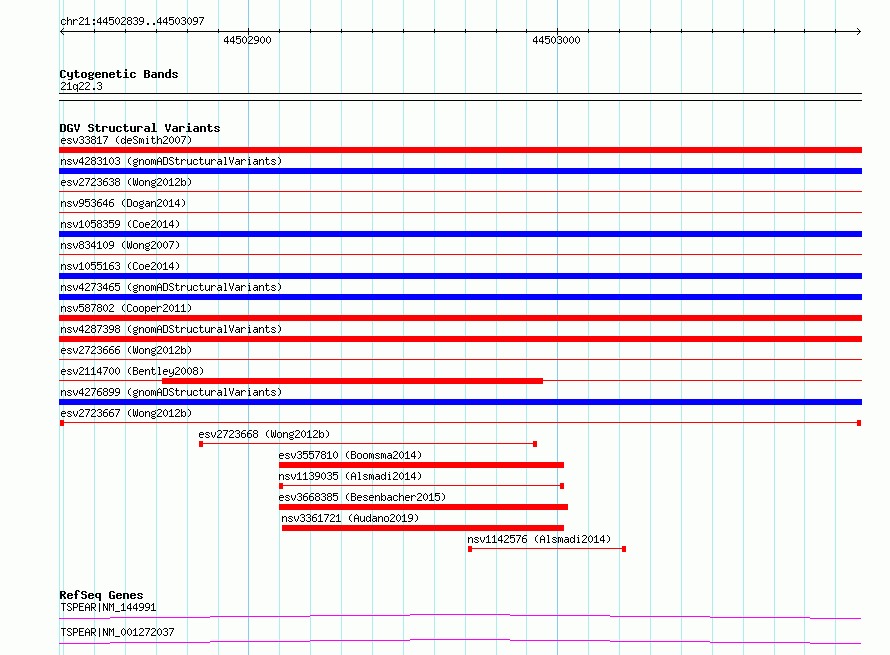The image size is (890, 655).
Task: Click the right endpoint marker of esv2723668
Action: tap(535, 444)
